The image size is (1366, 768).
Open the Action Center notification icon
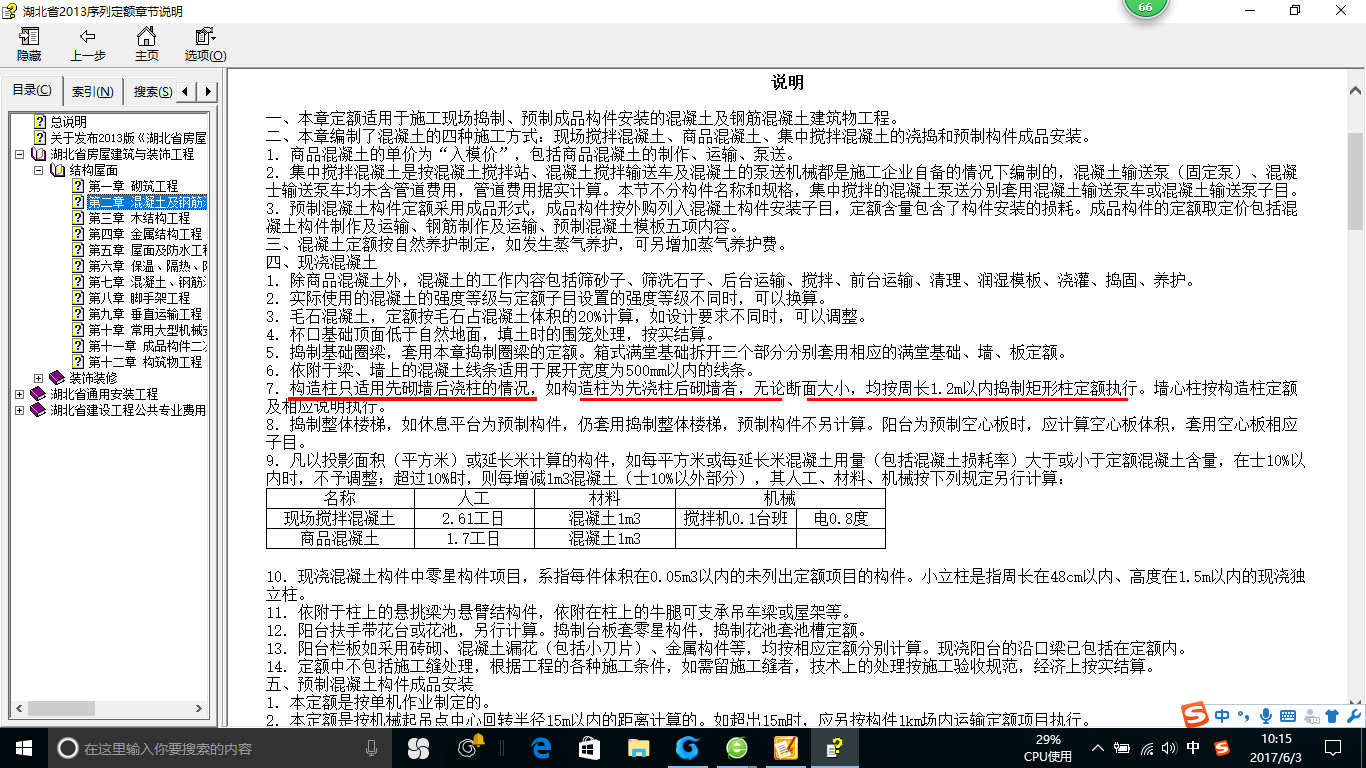pos(1331,747)
